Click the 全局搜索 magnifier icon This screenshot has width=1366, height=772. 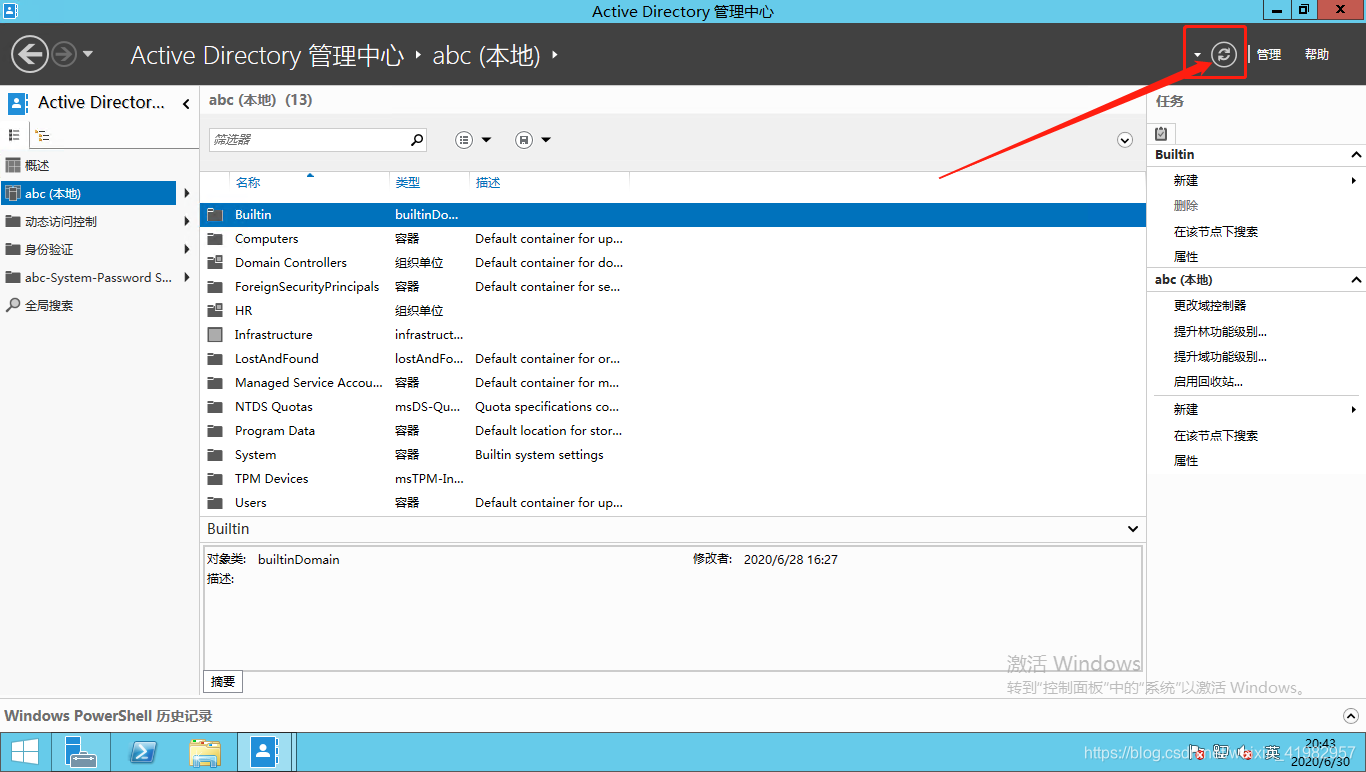(13, 305)
